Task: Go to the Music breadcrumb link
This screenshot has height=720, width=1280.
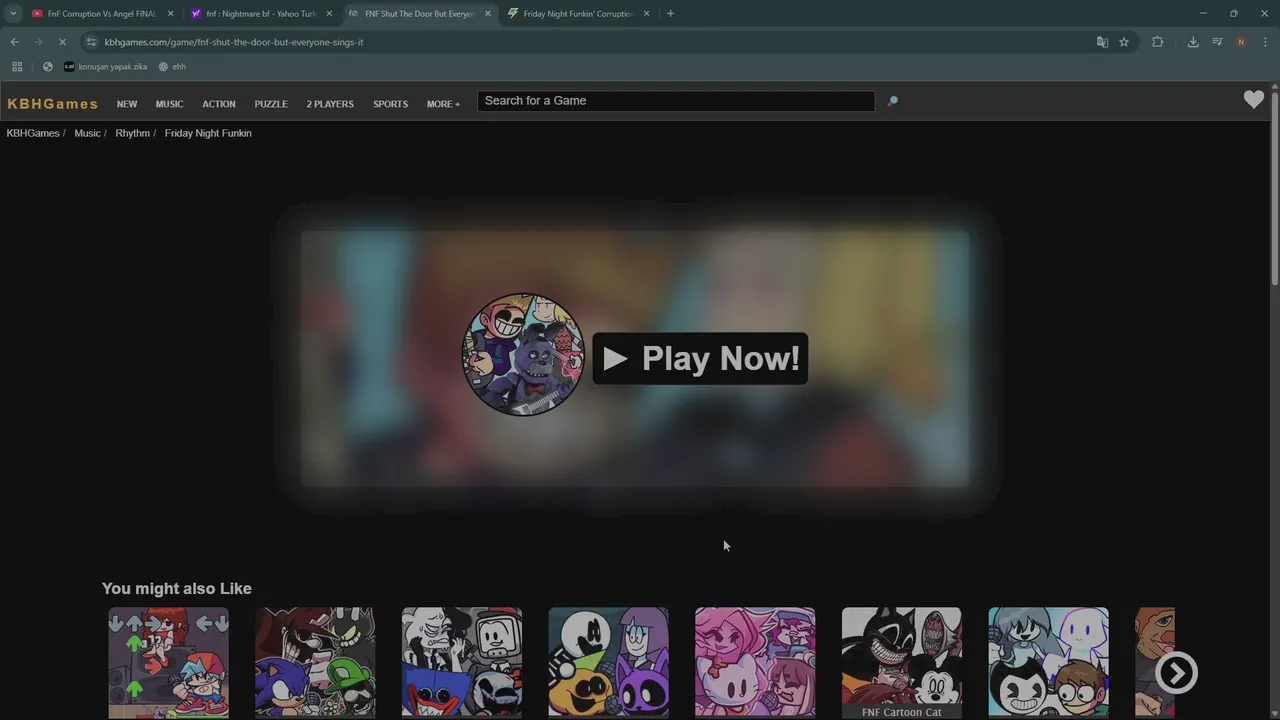Action: (87, 133)
